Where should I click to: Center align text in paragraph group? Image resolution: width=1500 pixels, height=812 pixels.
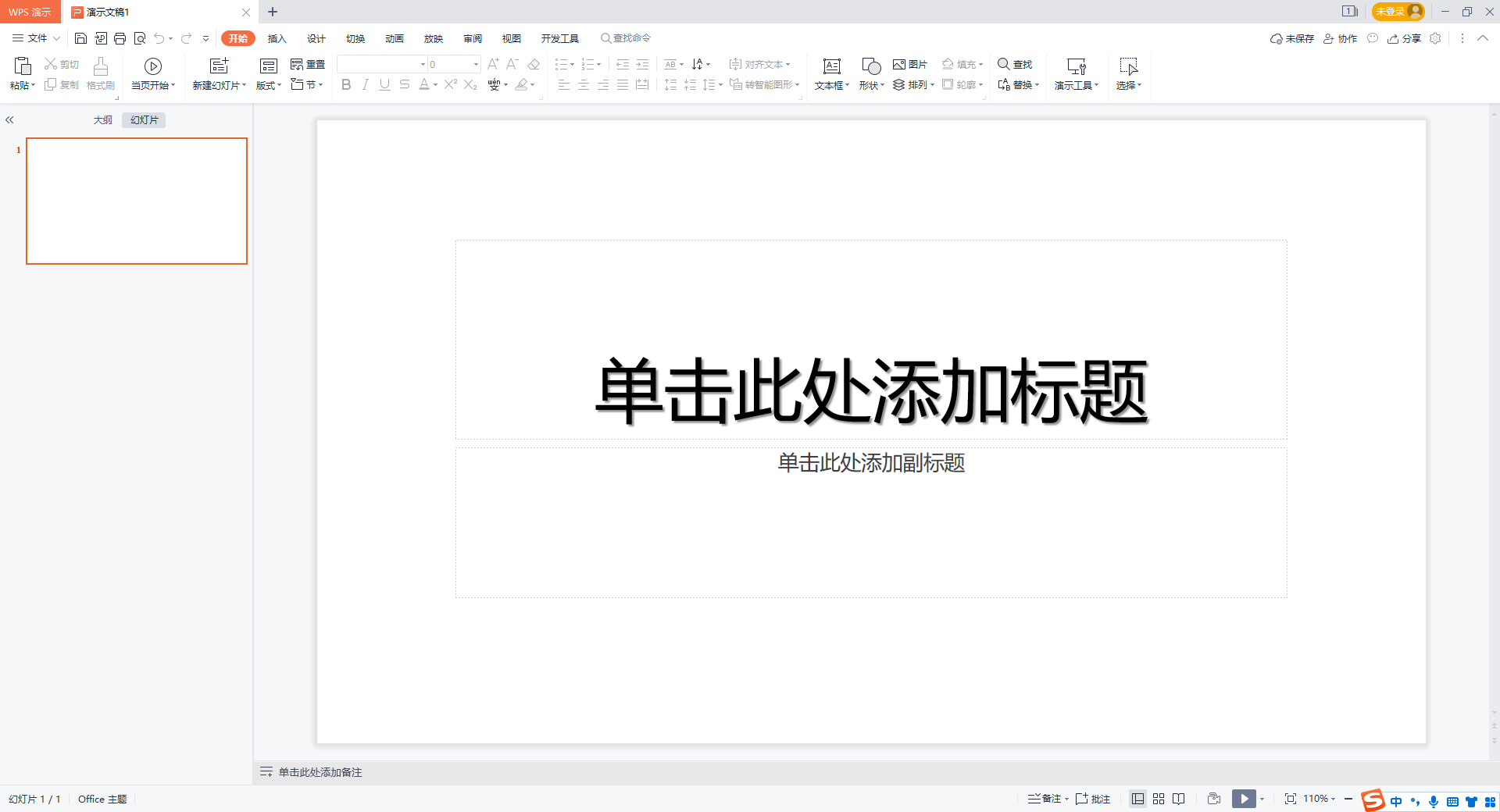pos(584,84)
